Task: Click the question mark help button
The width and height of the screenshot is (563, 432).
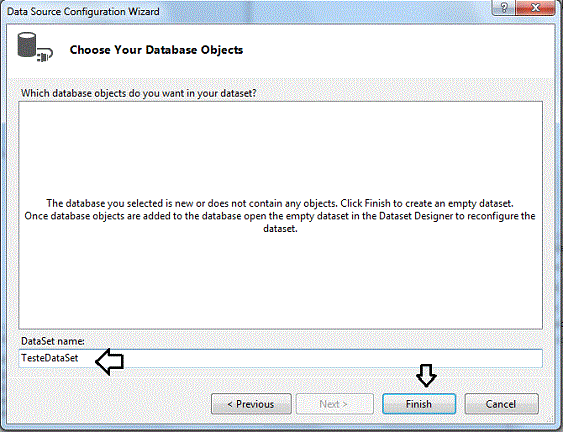Action: [x=503, y=8]
